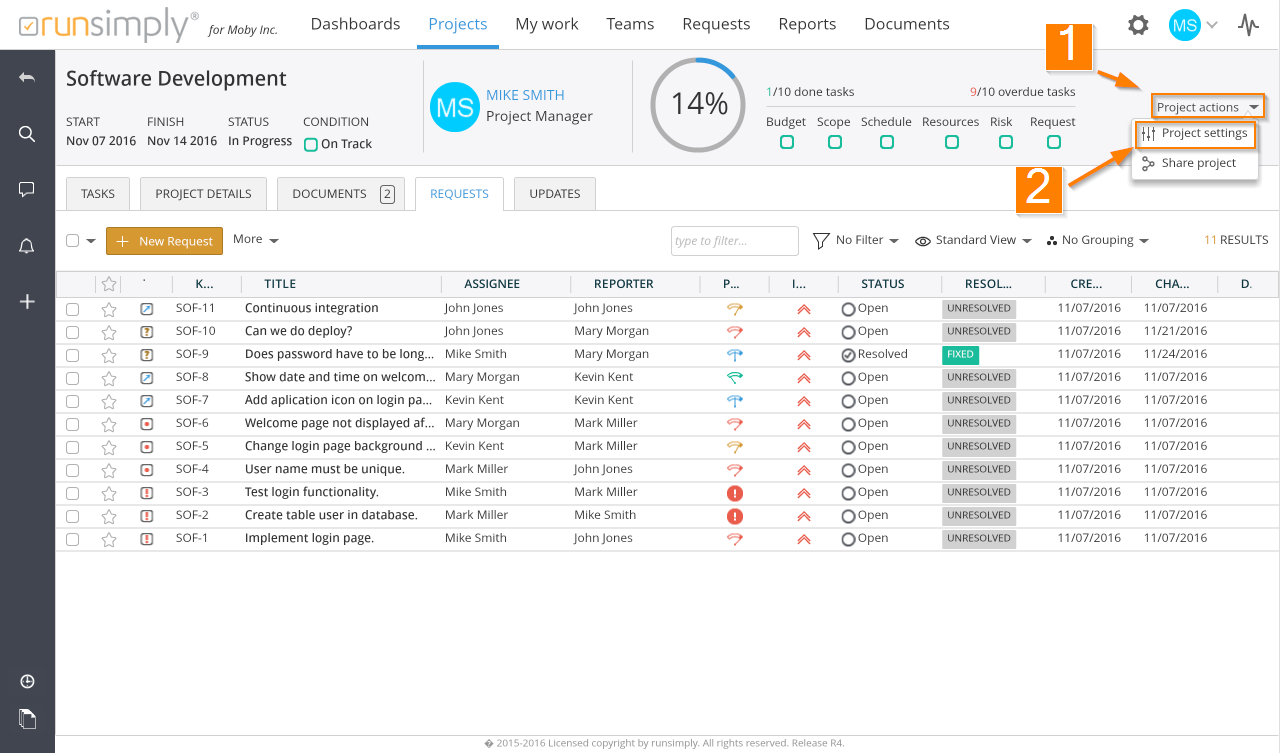
Task: Click the New Request button
Action: click(x=164, y=241)
